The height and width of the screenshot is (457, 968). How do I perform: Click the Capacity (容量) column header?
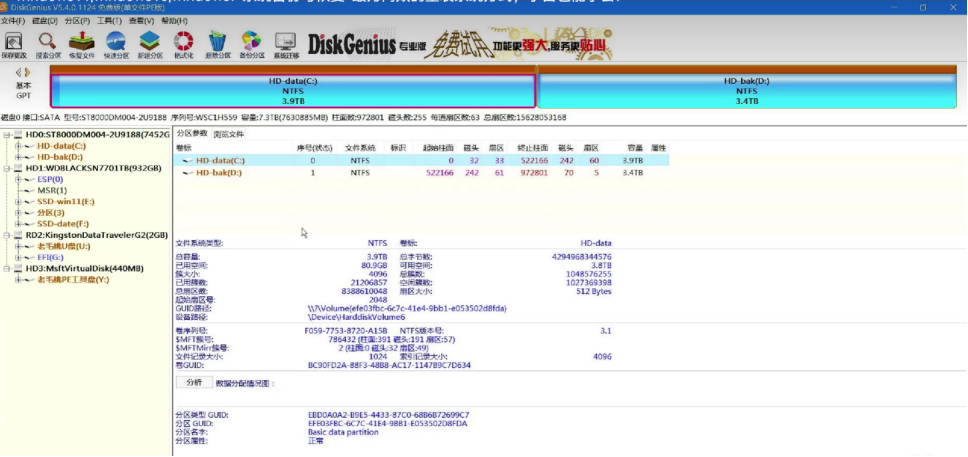tap(635, 148)
